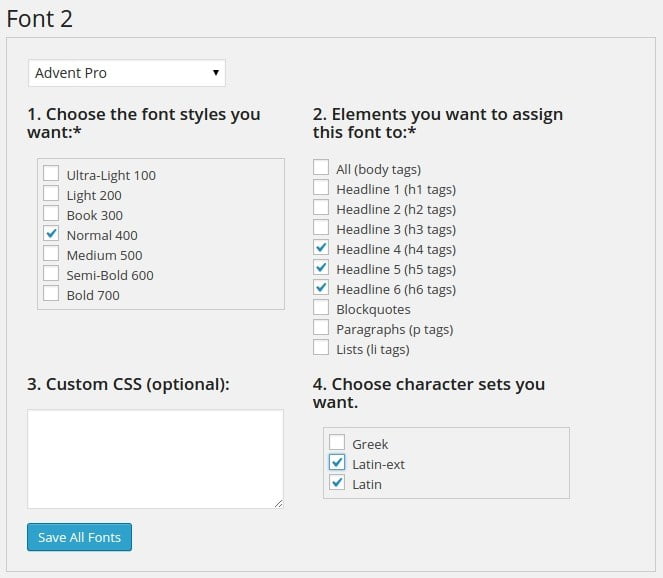Click the 'Choose character sets you want' heading
The height and width of the screenshot is (578, 663).
pyautogui.click(x=429, y=393)
